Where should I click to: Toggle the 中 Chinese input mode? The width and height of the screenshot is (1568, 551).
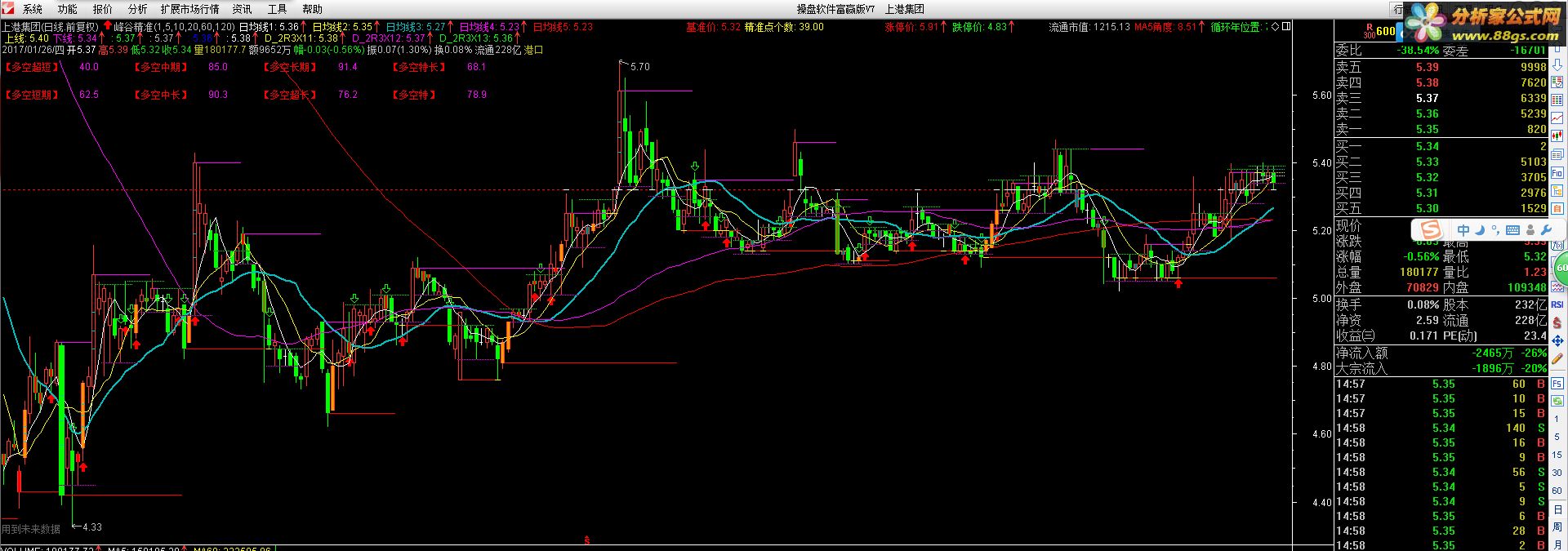coord(1463,230)
